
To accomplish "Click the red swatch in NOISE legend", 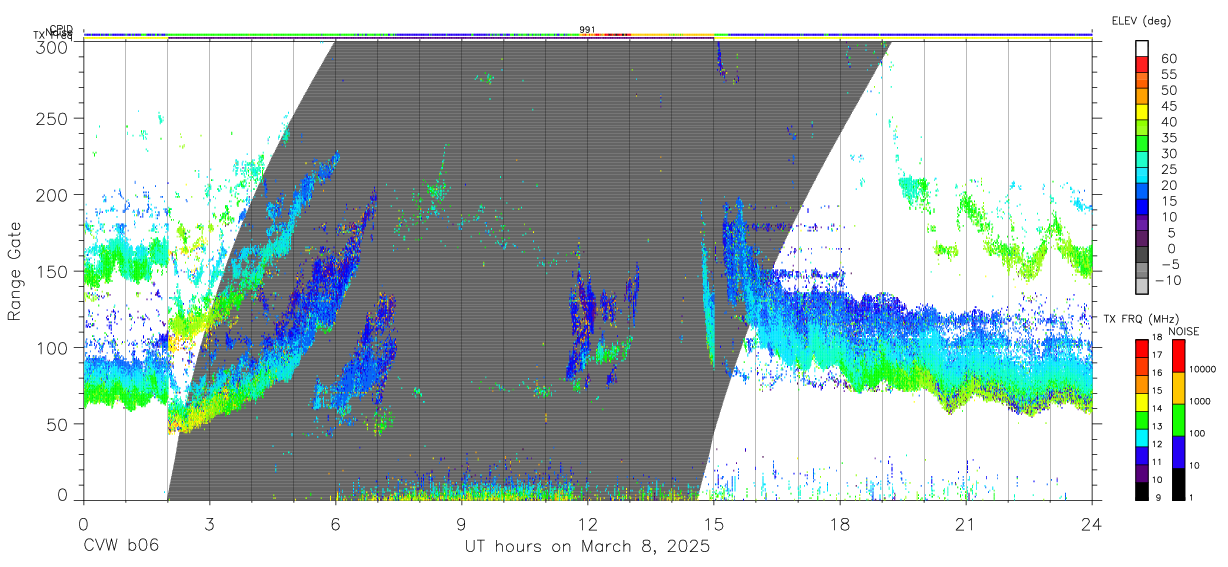I will [1177, 355].
